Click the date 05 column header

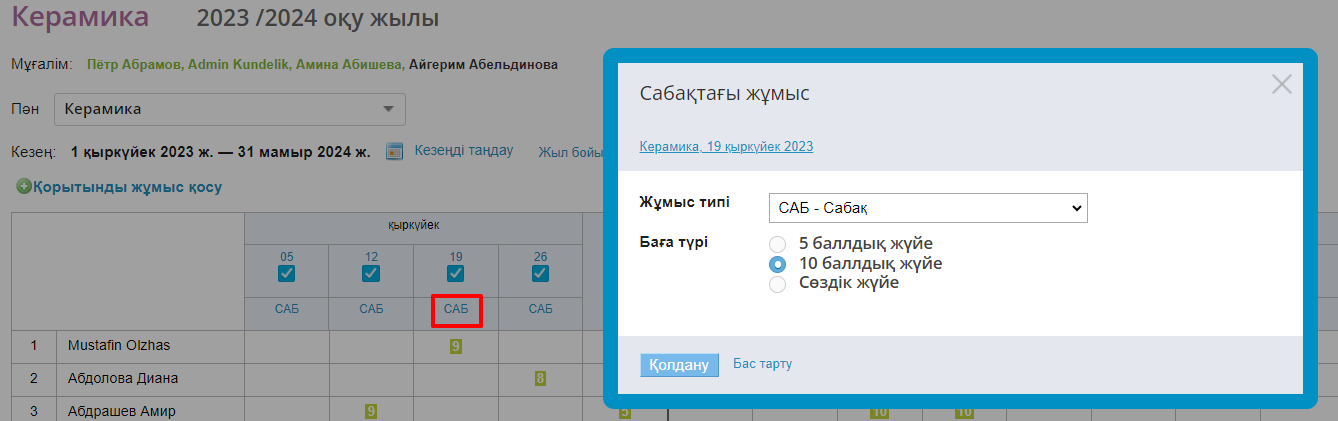click(x=287, y=257)
